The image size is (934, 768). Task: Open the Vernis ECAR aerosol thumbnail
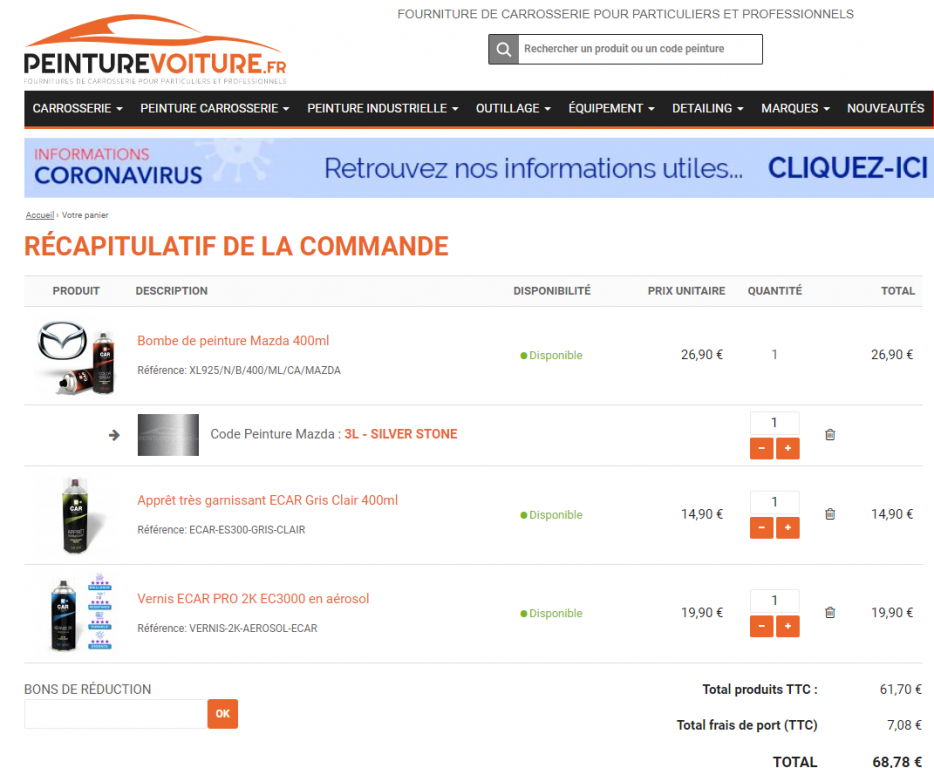[80, 614]
